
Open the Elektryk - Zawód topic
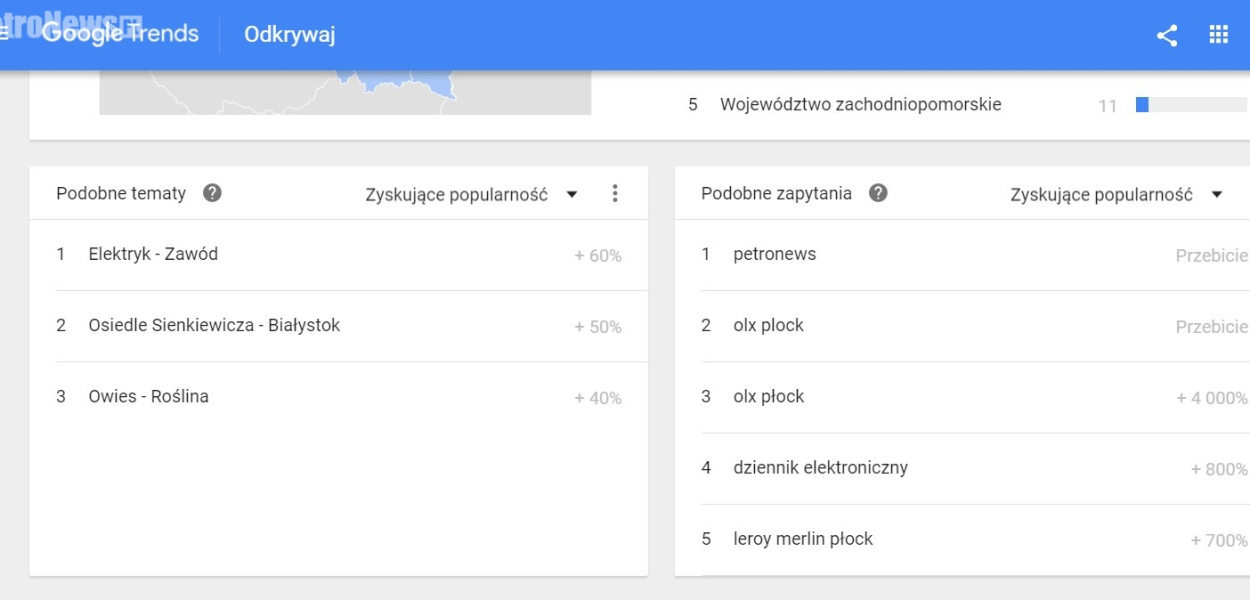[339, 255]
